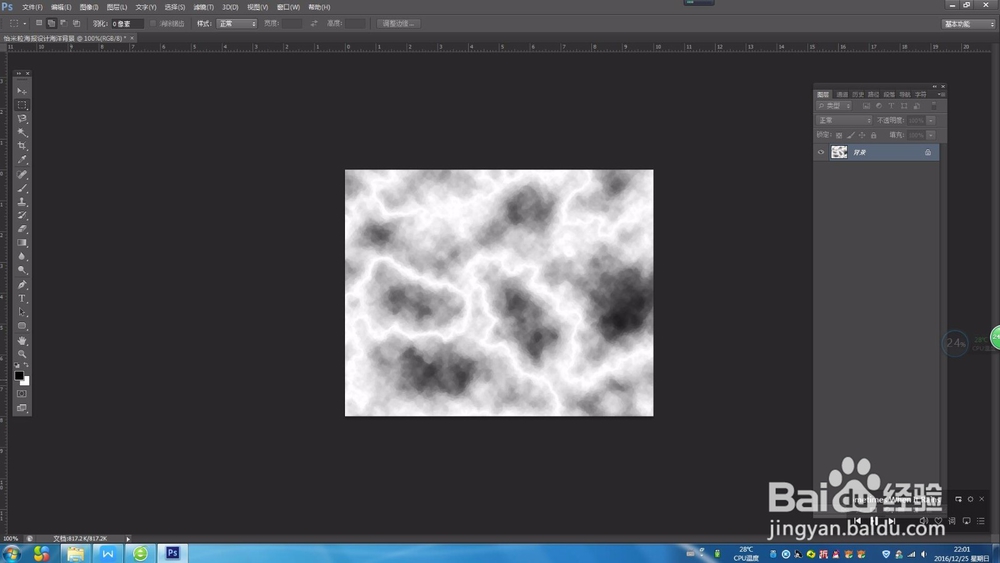
Task: Choose Add to Selection mode
Action: pyautogui.click(x=51, y=24)
